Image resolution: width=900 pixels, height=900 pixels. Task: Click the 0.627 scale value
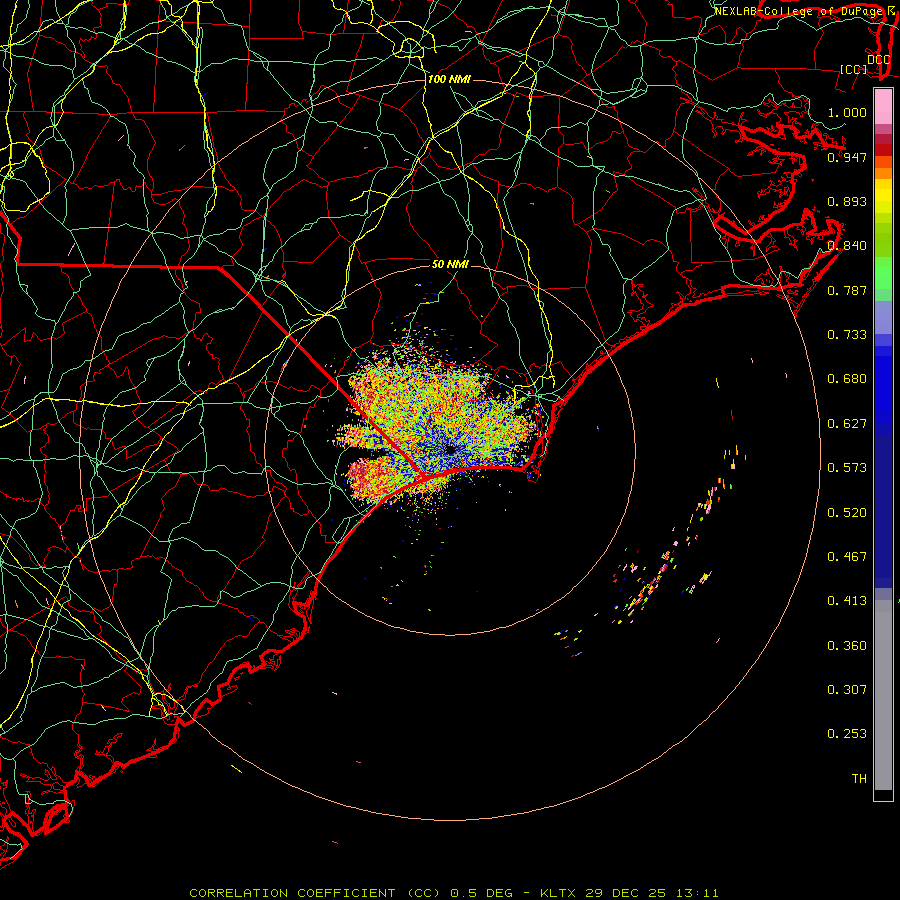[x=847, y=424]
